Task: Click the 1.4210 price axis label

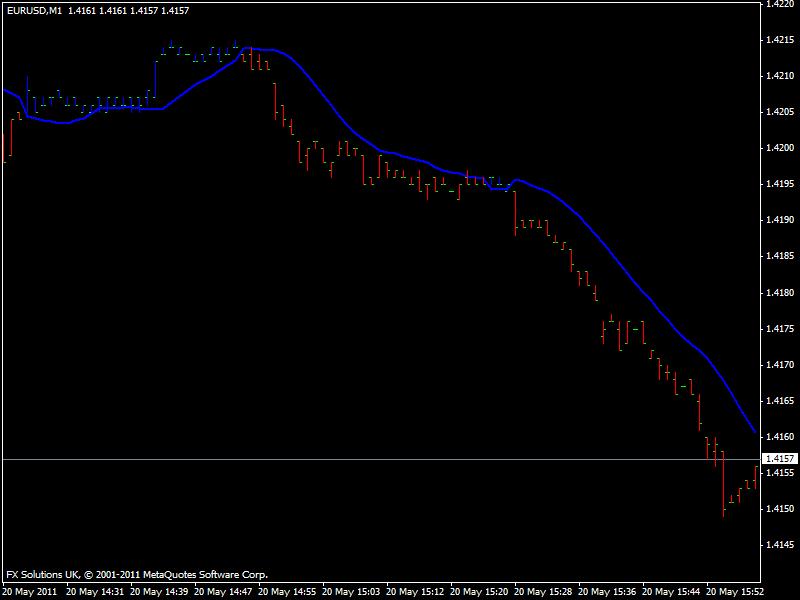Action: (x=780, y=76)
